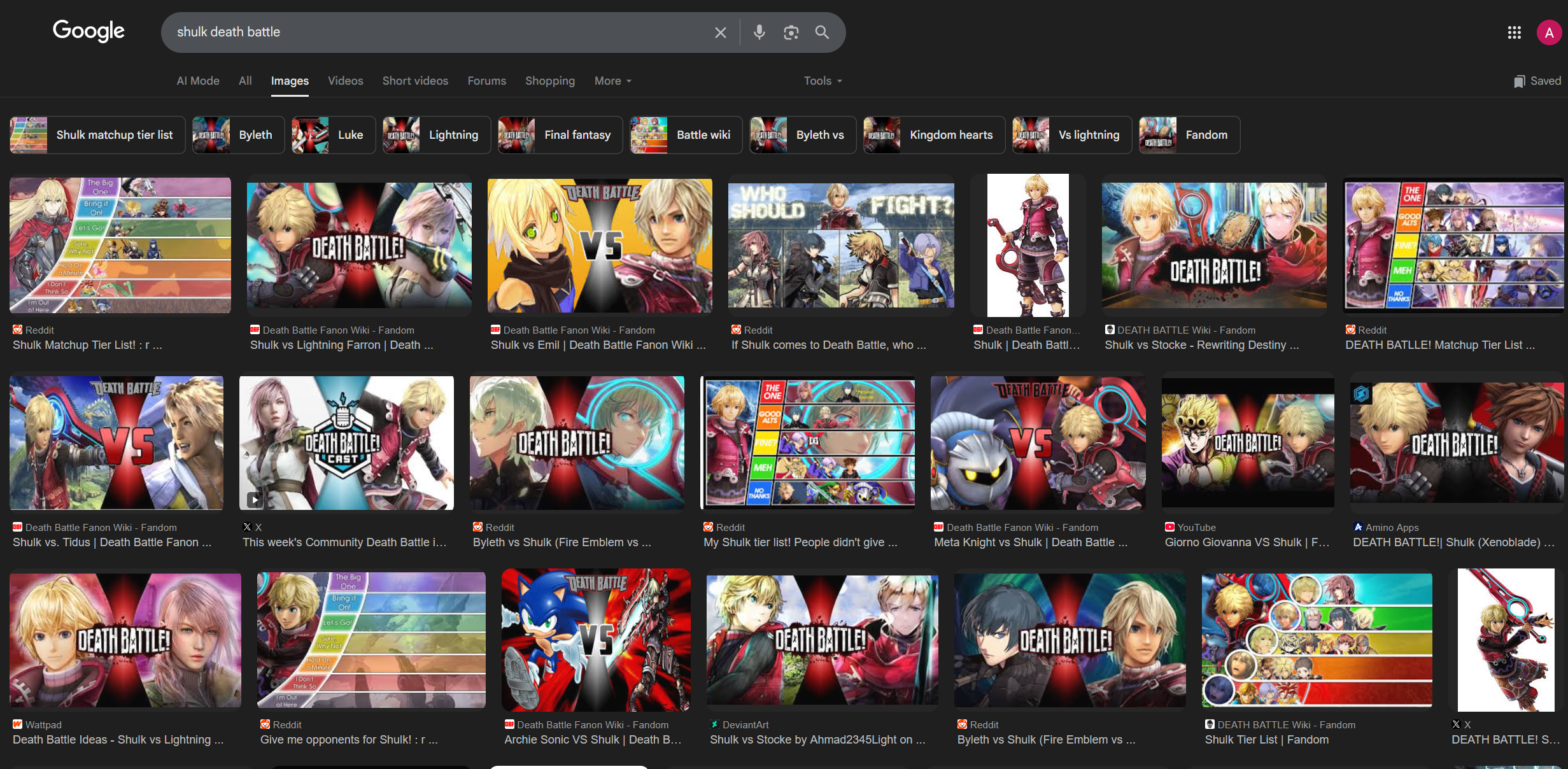The height and width of the screenshot is (769, 1568).
Task: Start voice search with microphone icon
Action: click(x=759, y=32)
